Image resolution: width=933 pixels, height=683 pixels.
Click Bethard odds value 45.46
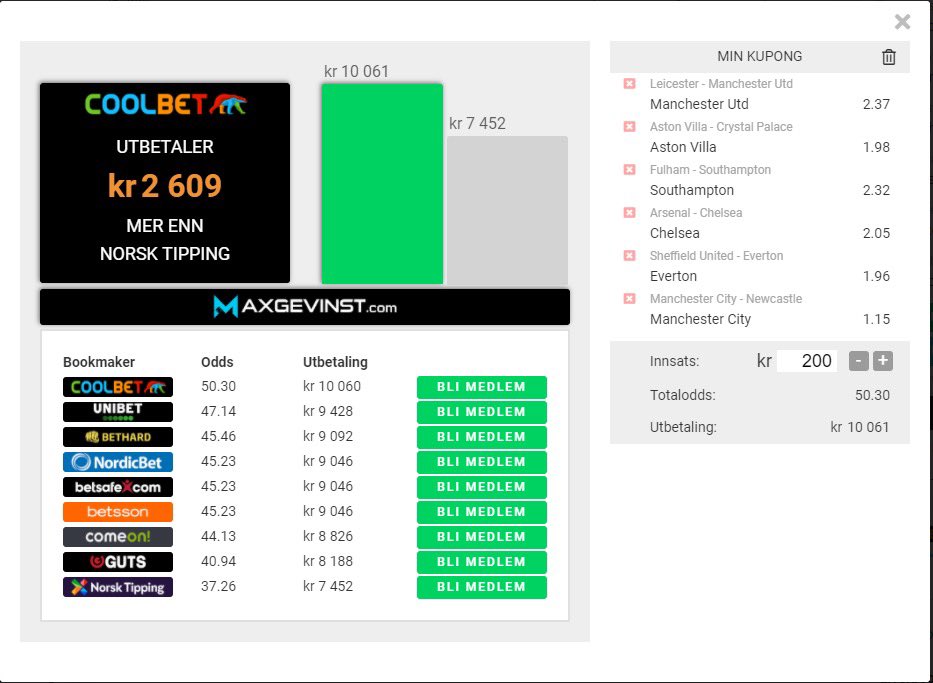pyautogui.click(x=218, y=437)
